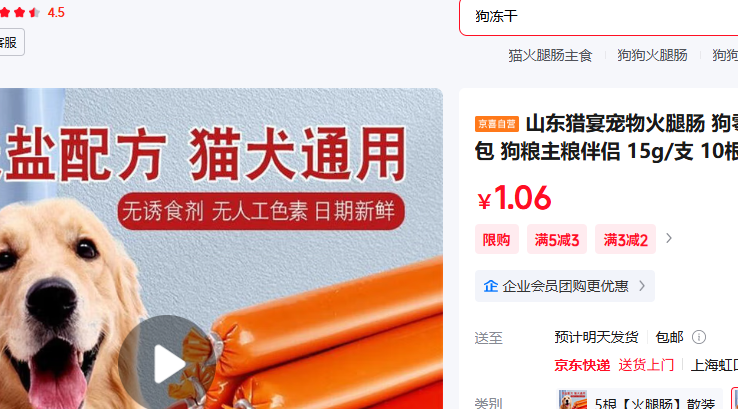Choose the 5根【火腿肠】散装 option
This screenshot has height=409, width=738.
[x=640, y=400]
